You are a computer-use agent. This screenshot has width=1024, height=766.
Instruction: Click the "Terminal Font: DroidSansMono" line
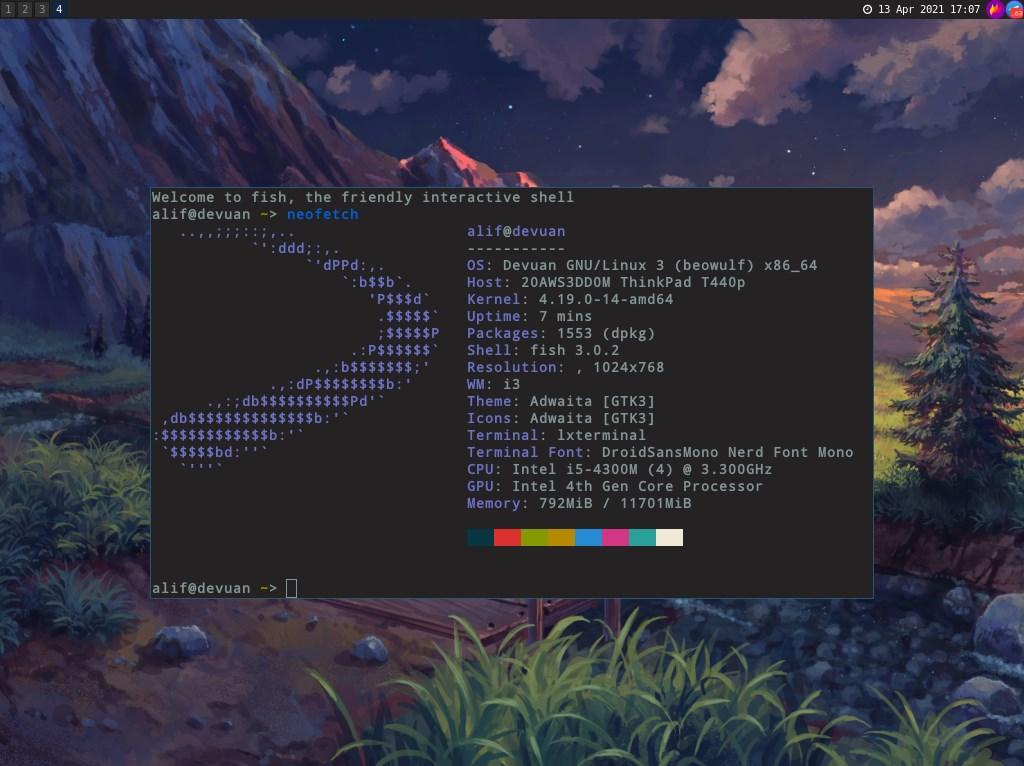coord(660,452)
